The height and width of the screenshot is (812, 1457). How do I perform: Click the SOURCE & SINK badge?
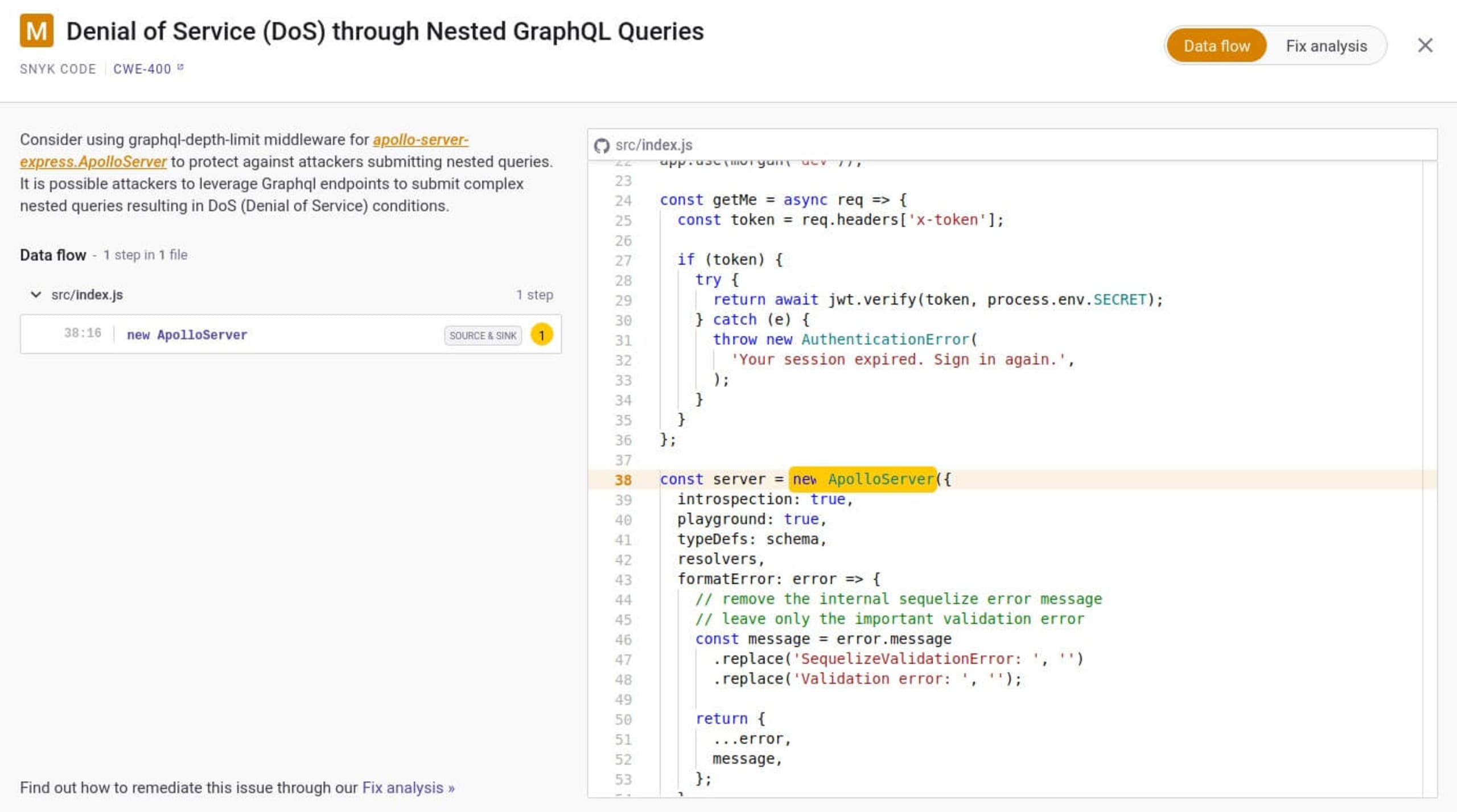pyautogui.click(x=483, y=336)
